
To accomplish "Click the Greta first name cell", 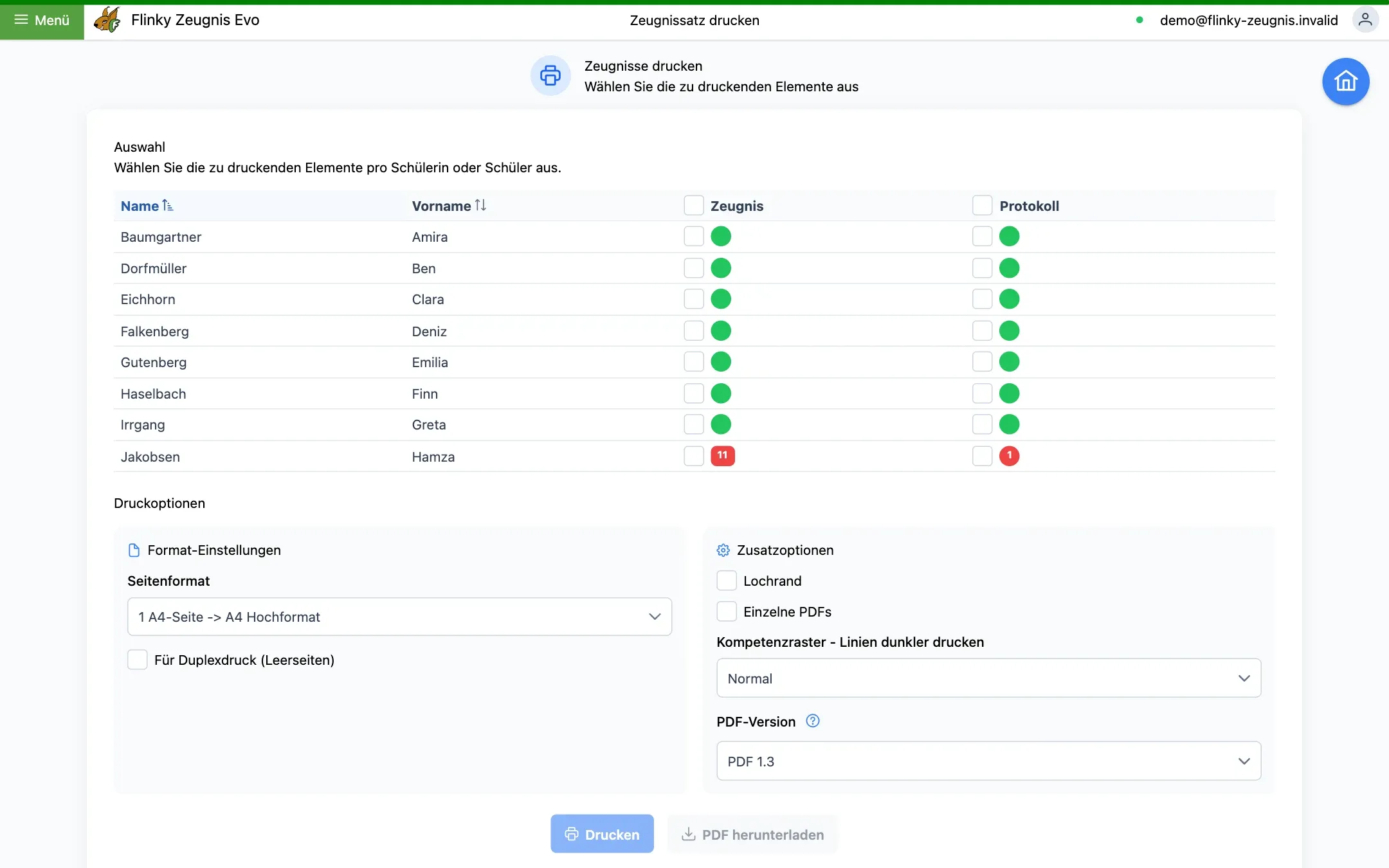I will click(x=429, y=424).
